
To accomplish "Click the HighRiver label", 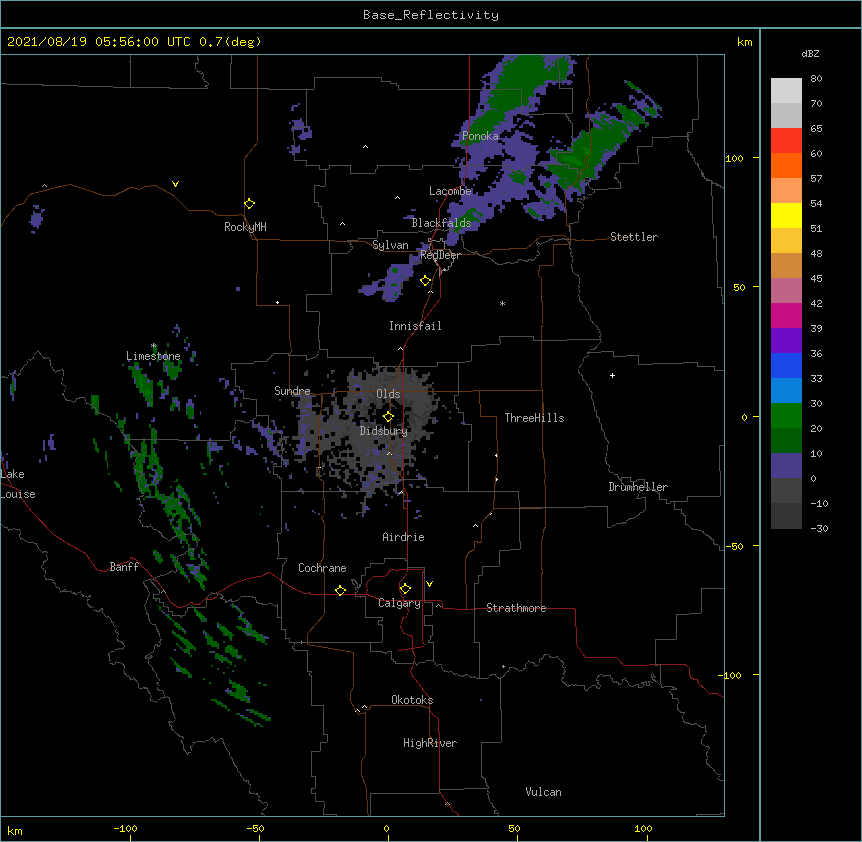I will click(x=430, y=743).
